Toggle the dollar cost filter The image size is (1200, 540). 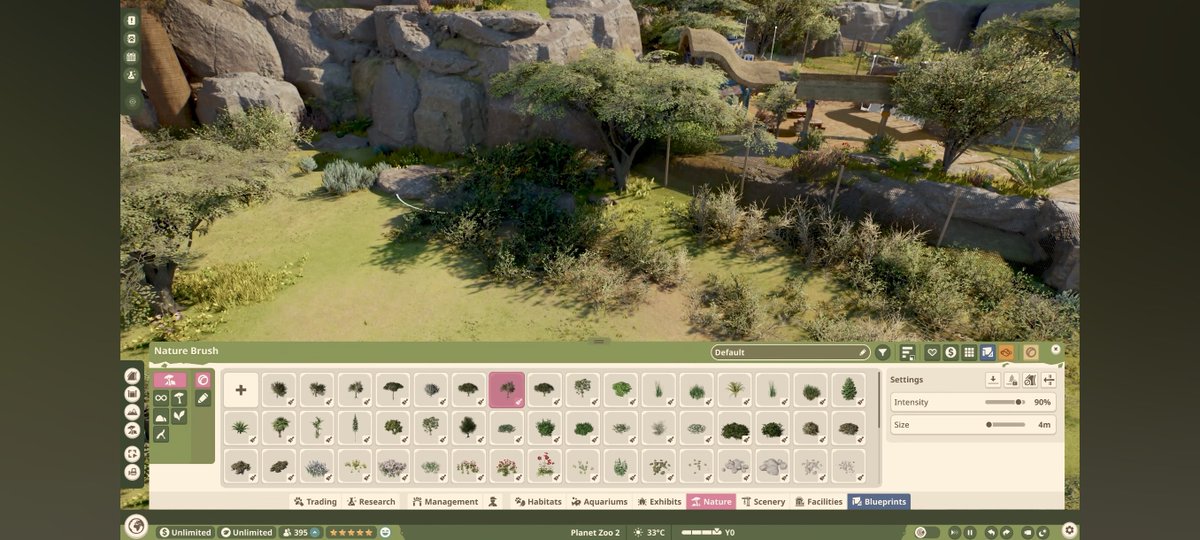pos(950,352)
